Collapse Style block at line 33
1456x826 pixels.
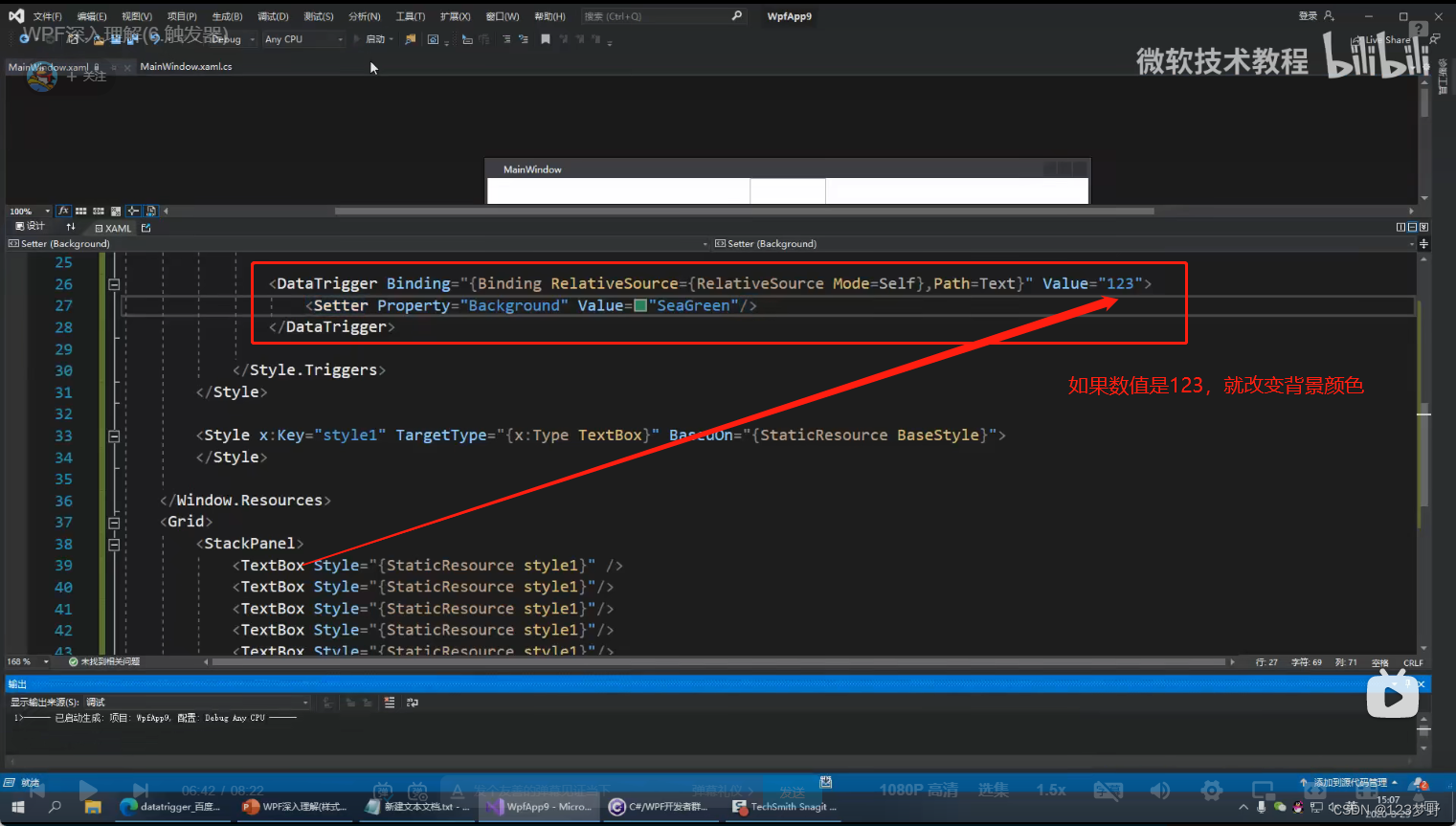tap(114, 435)
